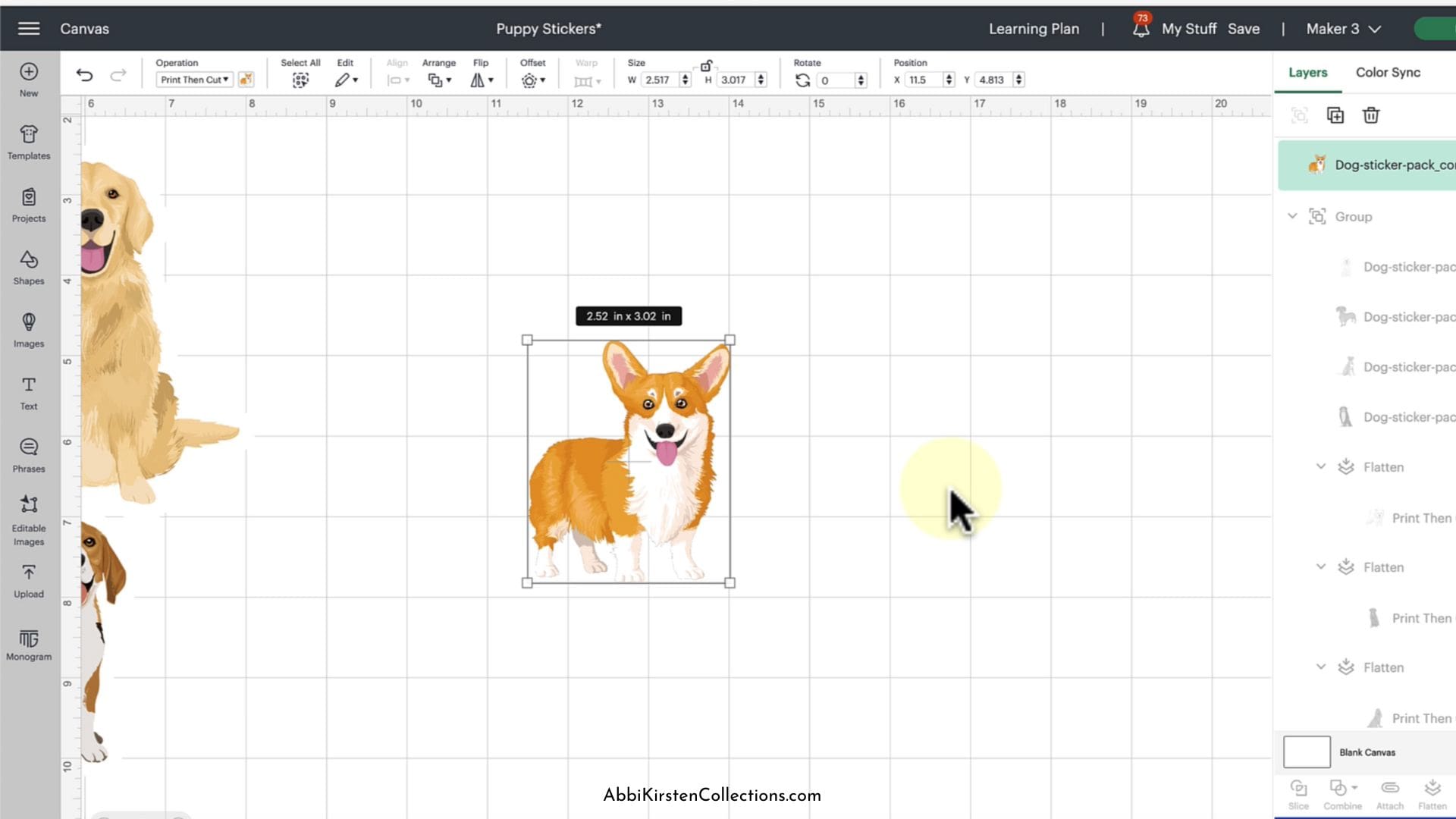Viewport: 1456px width, 819px height.
Task: Open the Operation Print Then Cut dropdown
Action: pos(194,80)
